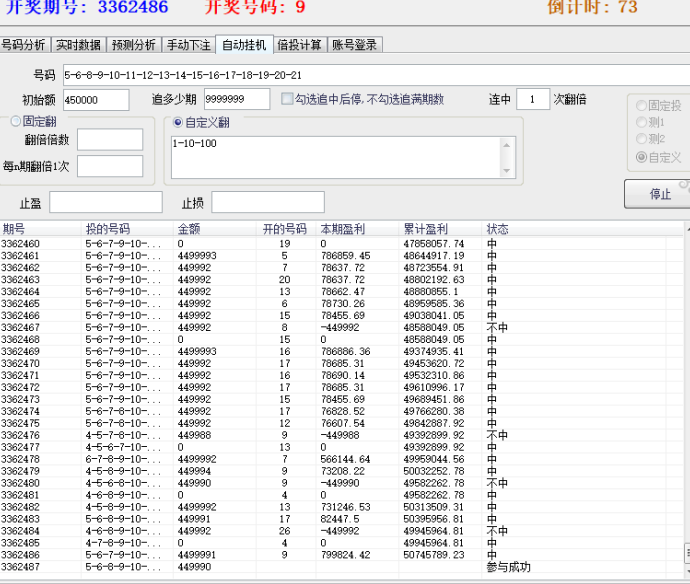Viewport: 690px width, 584px height.
Task: Toggle the 勾选追中后停 checkbox
Action: click(x=287, y=99)
